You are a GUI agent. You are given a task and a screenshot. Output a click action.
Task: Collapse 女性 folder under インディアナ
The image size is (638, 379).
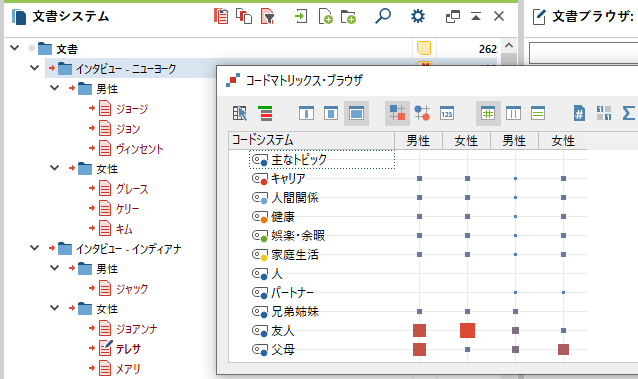[x=55, y=308]
